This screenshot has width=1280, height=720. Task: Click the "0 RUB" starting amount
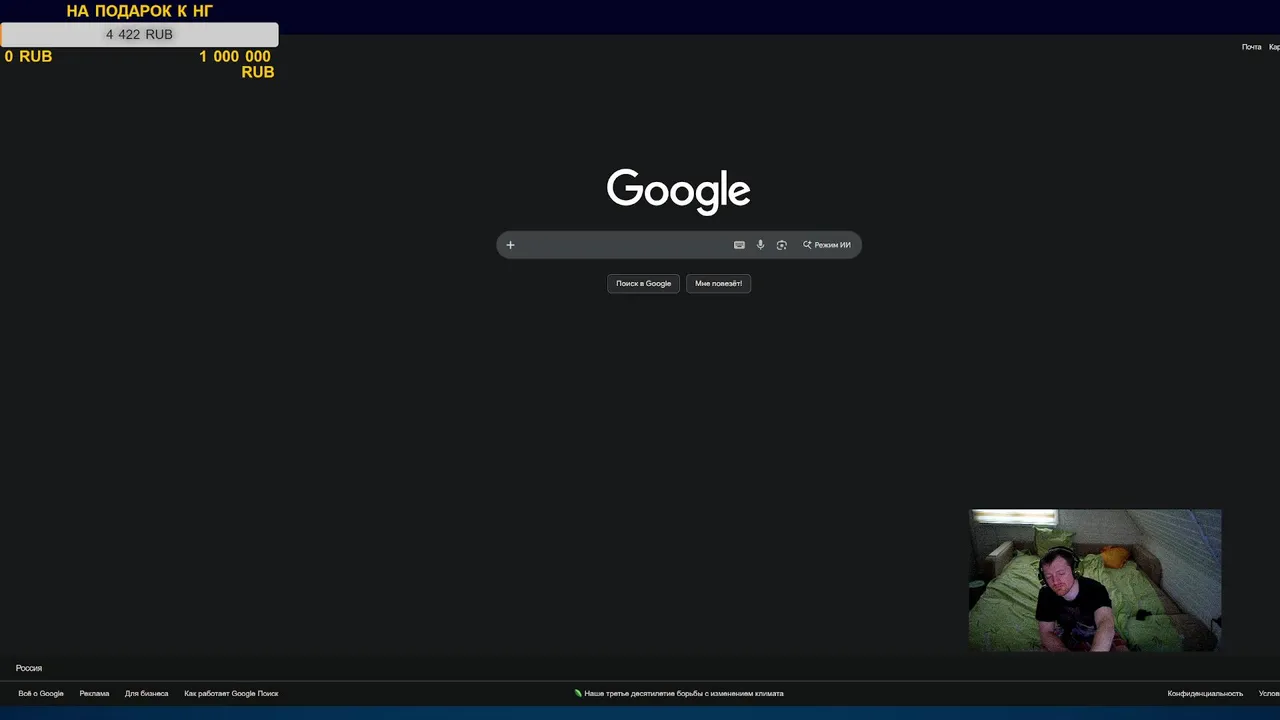pos(28,56)
